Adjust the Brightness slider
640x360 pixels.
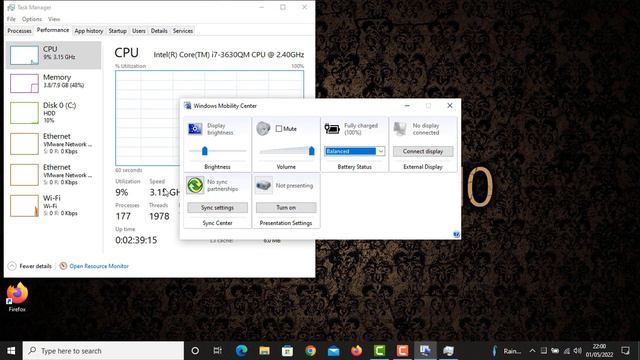point(205,151)
